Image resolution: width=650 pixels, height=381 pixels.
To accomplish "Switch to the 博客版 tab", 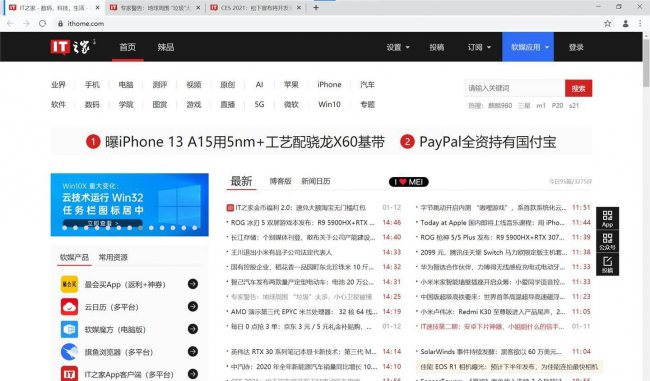I will (x=280, y=181).
